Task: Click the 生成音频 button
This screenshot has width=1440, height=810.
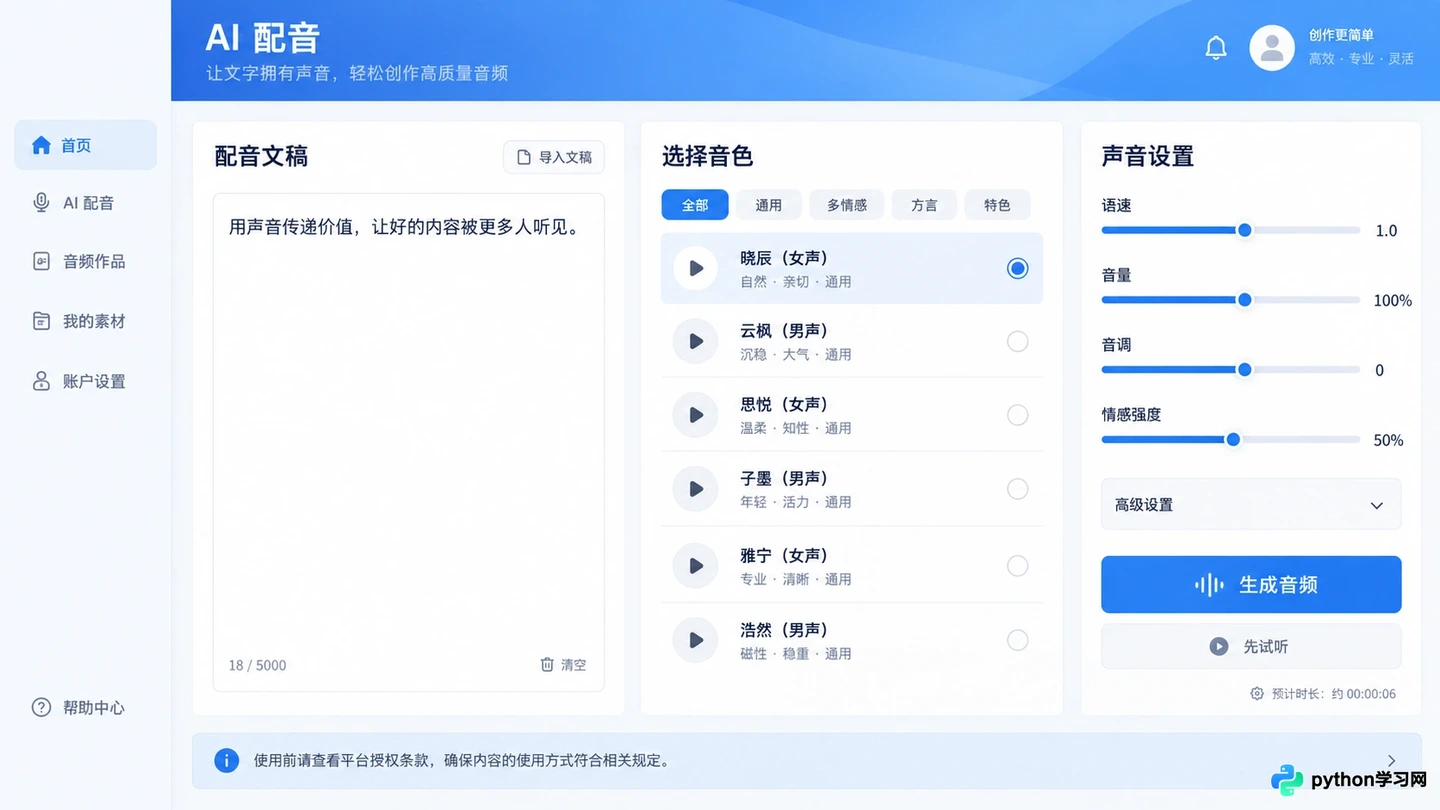Action: coord(1251,585)
